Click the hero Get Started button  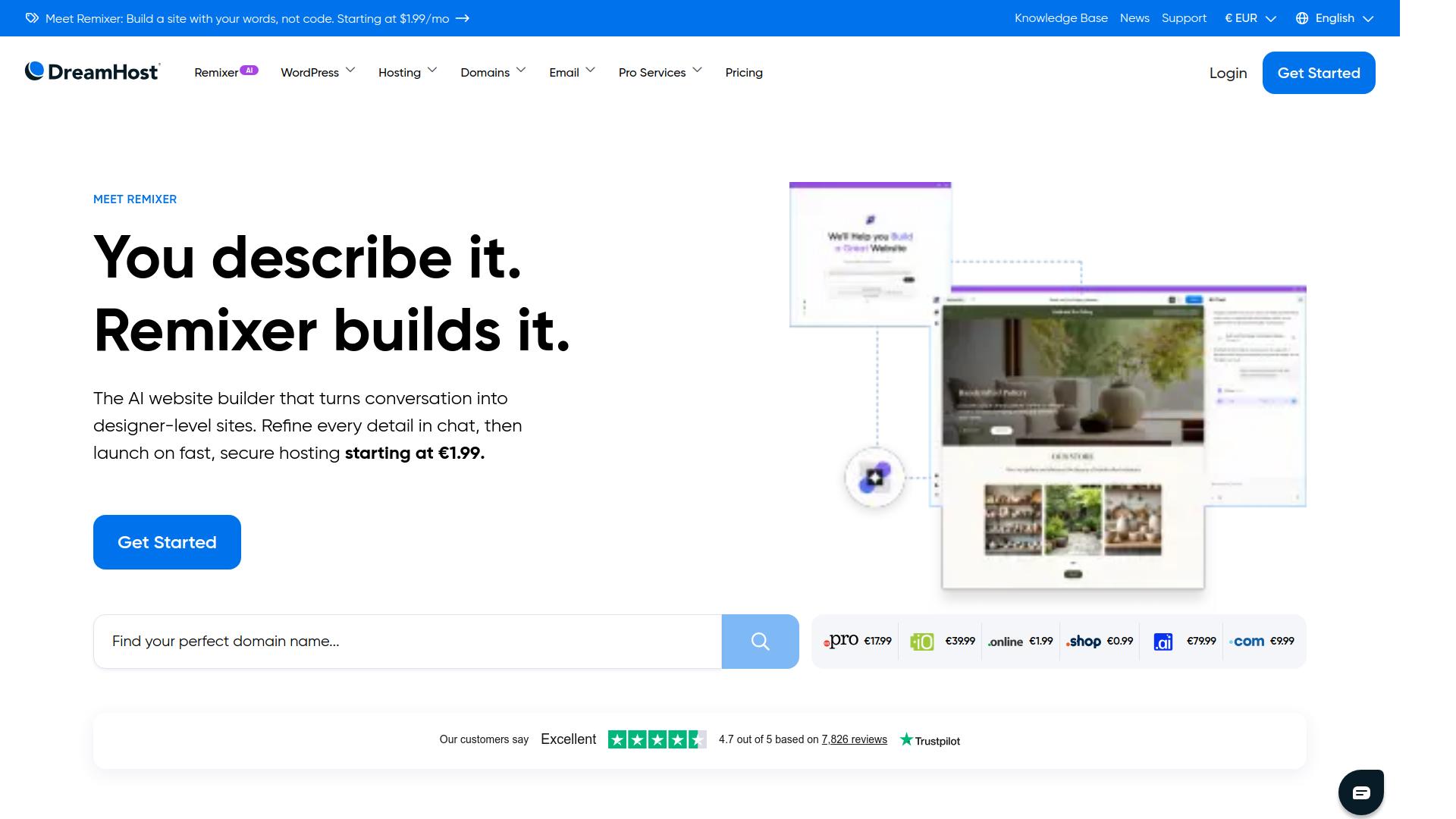click(x=167, y=542)
